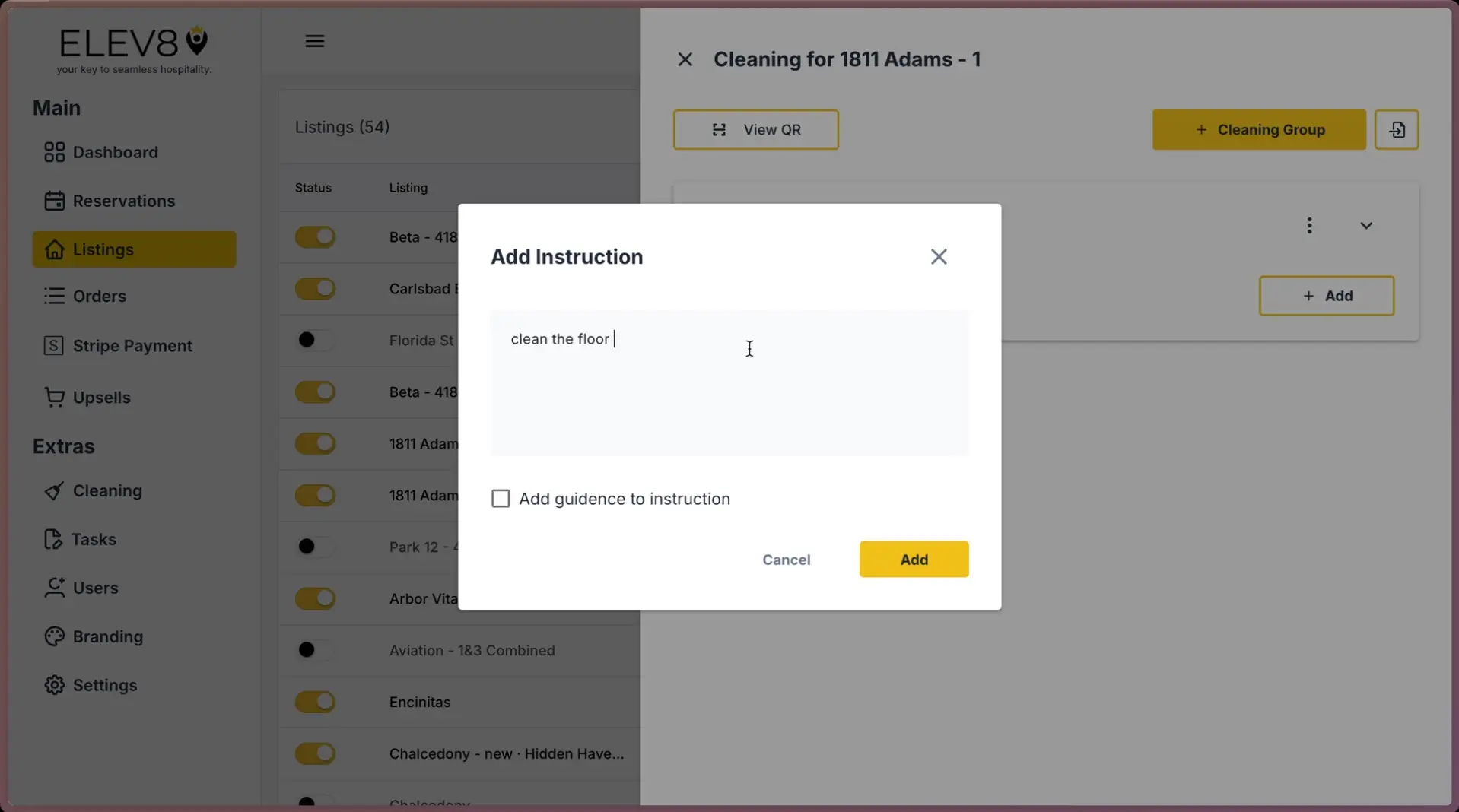Select the Dashboard grid icon
Image resolution: width=1459 pixels, height=812 pixels.
53,152
